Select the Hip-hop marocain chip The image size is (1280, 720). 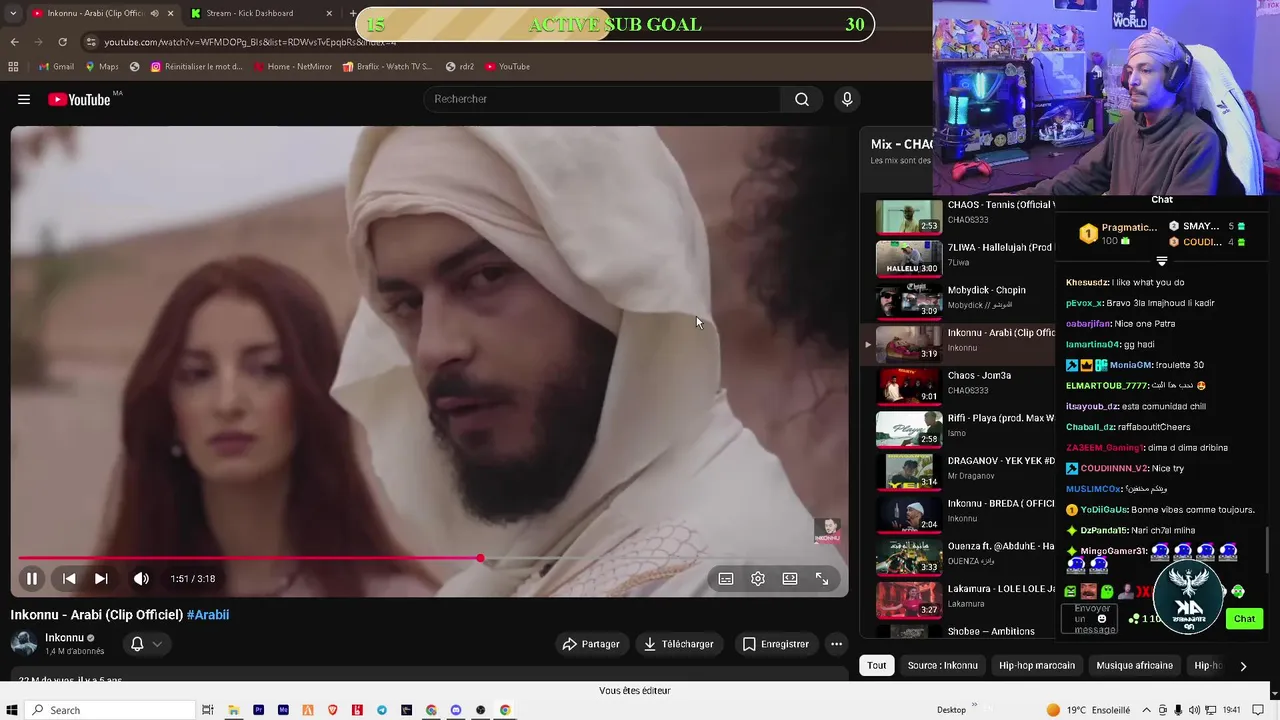click(x=1037, y=665)
